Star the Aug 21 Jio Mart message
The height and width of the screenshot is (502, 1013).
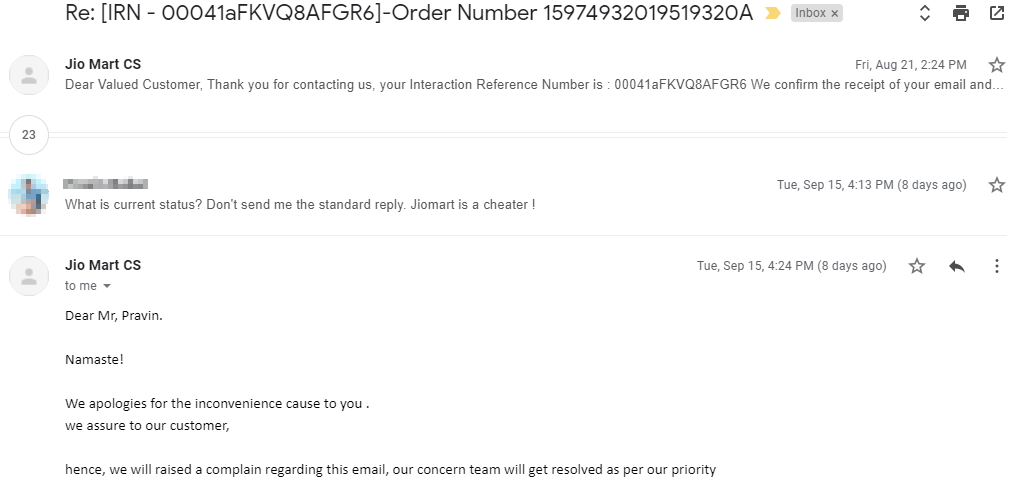996,65
